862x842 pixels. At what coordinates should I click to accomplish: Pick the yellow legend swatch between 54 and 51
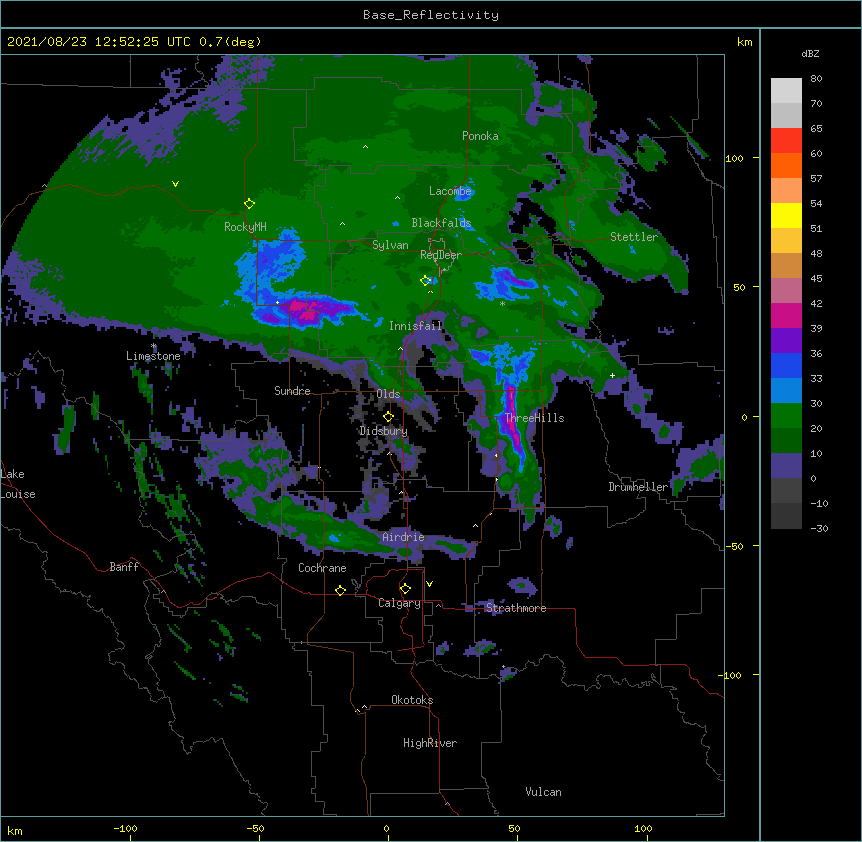tap(786, 215)
